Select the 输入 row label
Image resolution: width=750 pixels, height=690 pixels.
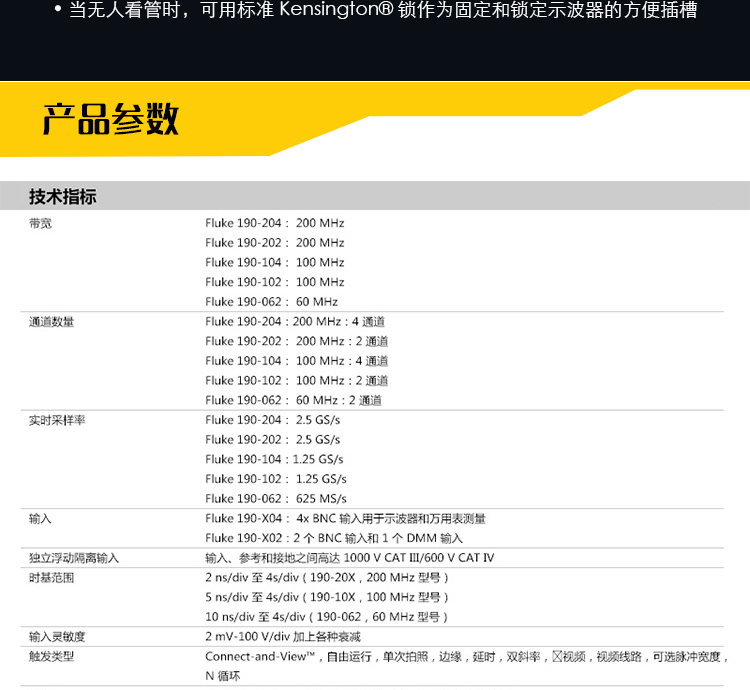tap(40, 519)
